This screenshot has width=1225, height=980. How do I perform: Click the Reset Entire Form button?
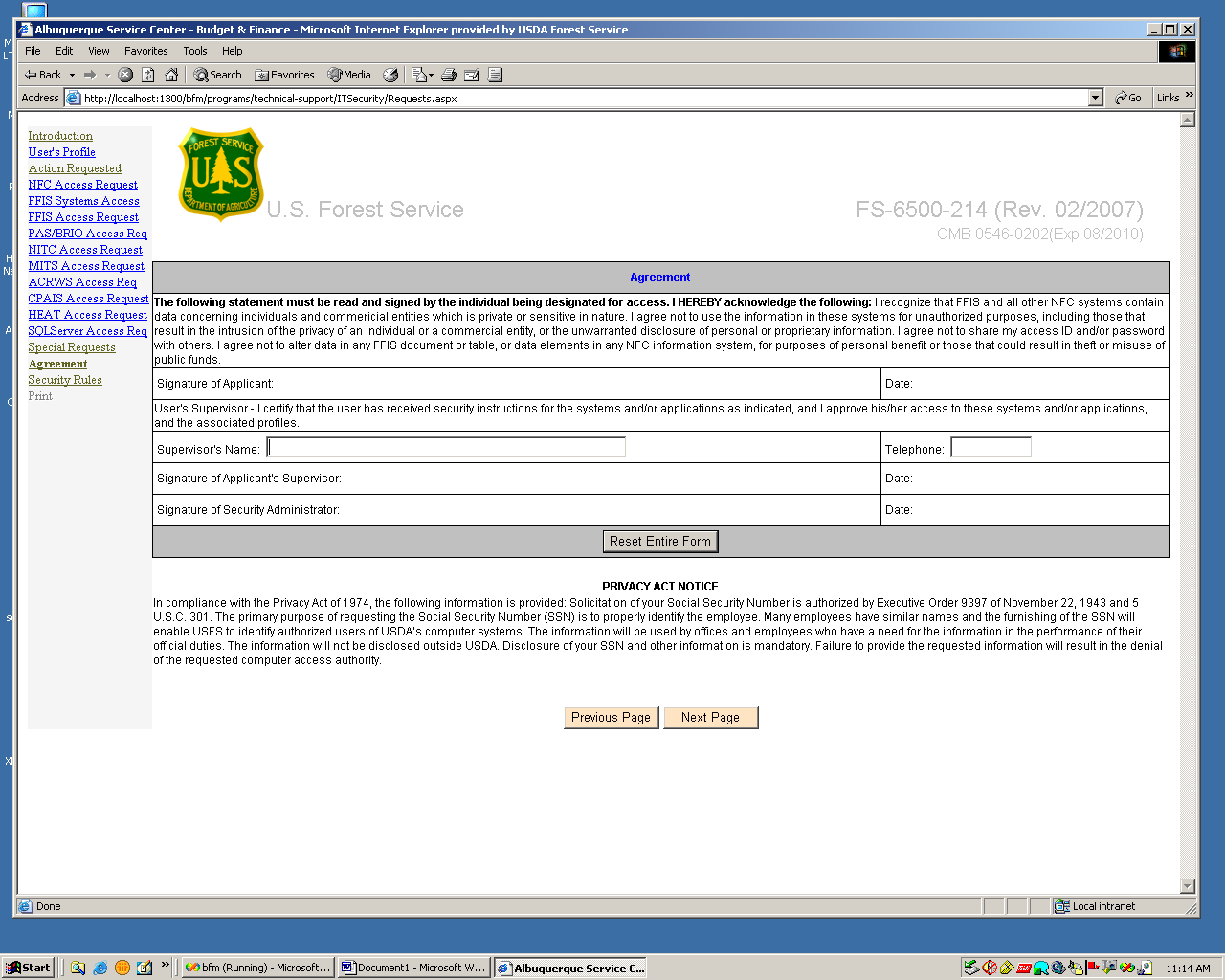[660, 542]
